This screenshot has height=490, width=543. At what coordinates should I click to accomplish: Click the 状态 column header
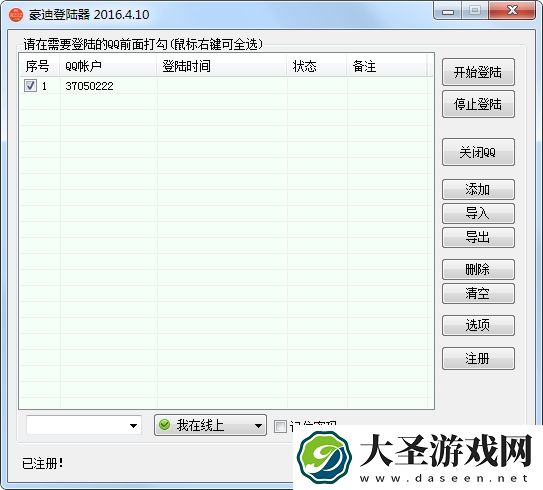317,66
